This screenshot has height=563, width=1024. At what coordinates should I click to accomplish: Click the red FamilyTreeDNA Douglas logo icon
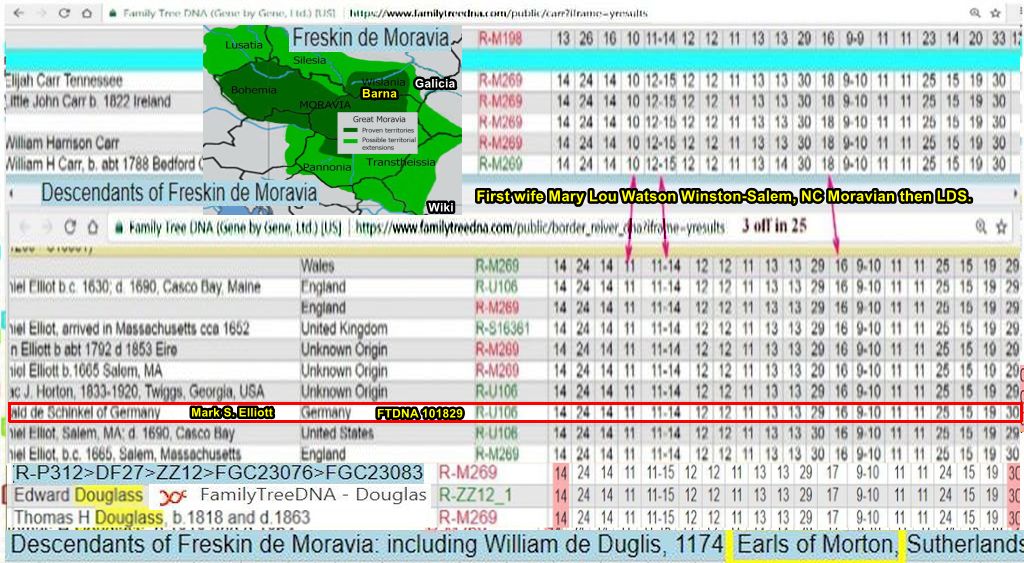pyautogui.click(x=172, y=497)
